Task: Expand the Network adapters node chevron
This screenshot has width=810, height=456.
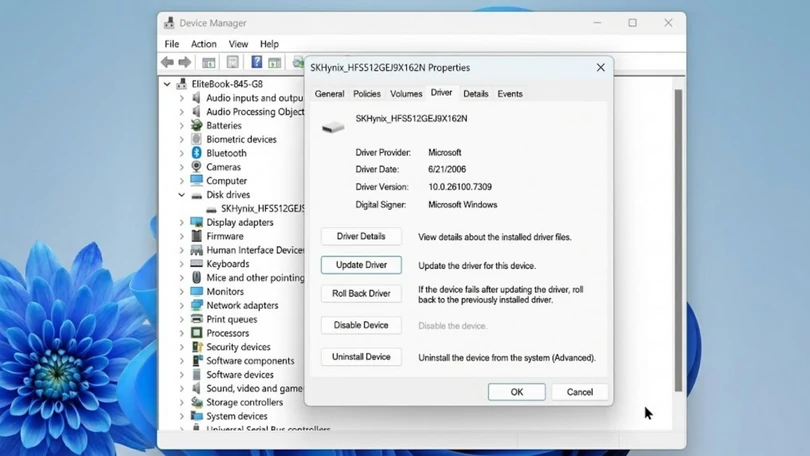Action: coord(181,306)
